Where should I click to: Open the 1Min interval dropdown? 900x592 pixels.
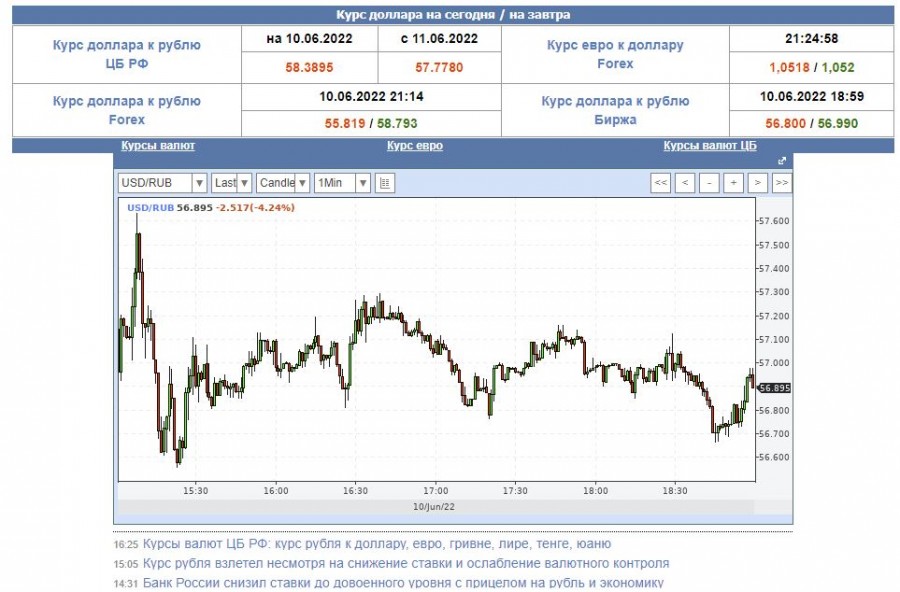point(342,183)
